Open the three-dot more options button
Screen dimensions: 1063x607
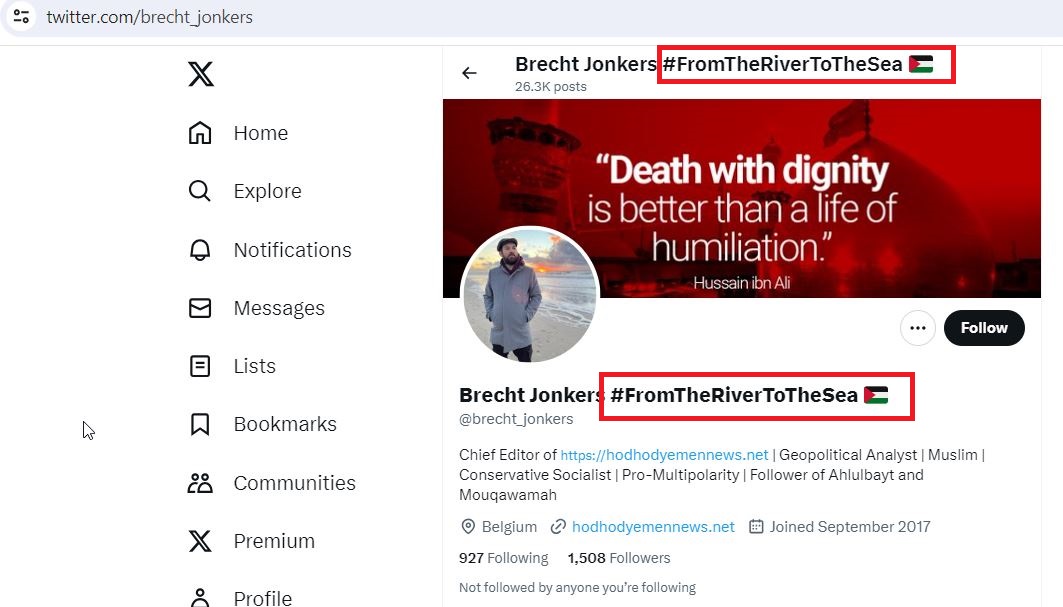(x=918, y=328)
